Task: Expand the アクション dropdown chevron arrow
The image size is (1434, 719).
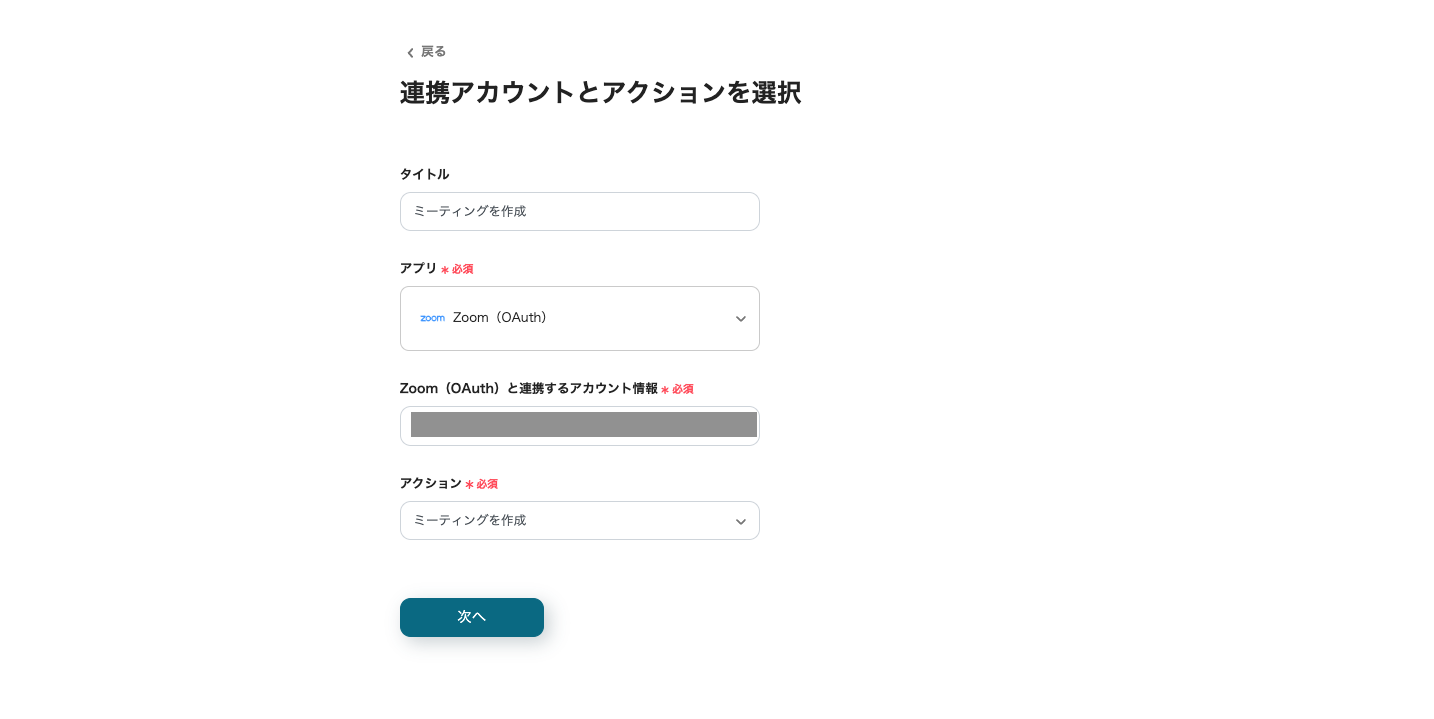Action: (x=740, y=521)
